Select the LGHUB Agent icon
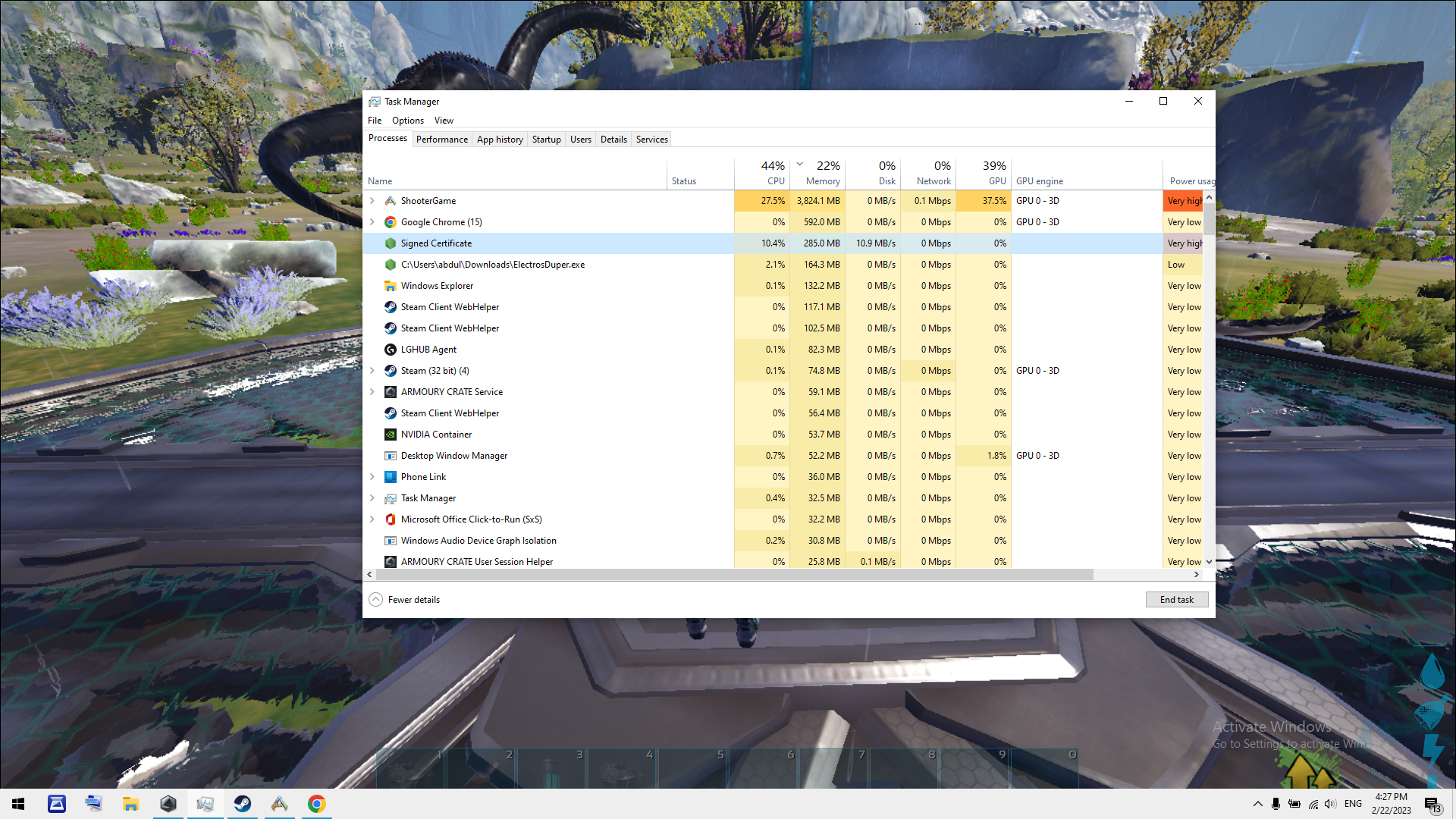Screen dimensions: 1456x819 tap(390, 350)
